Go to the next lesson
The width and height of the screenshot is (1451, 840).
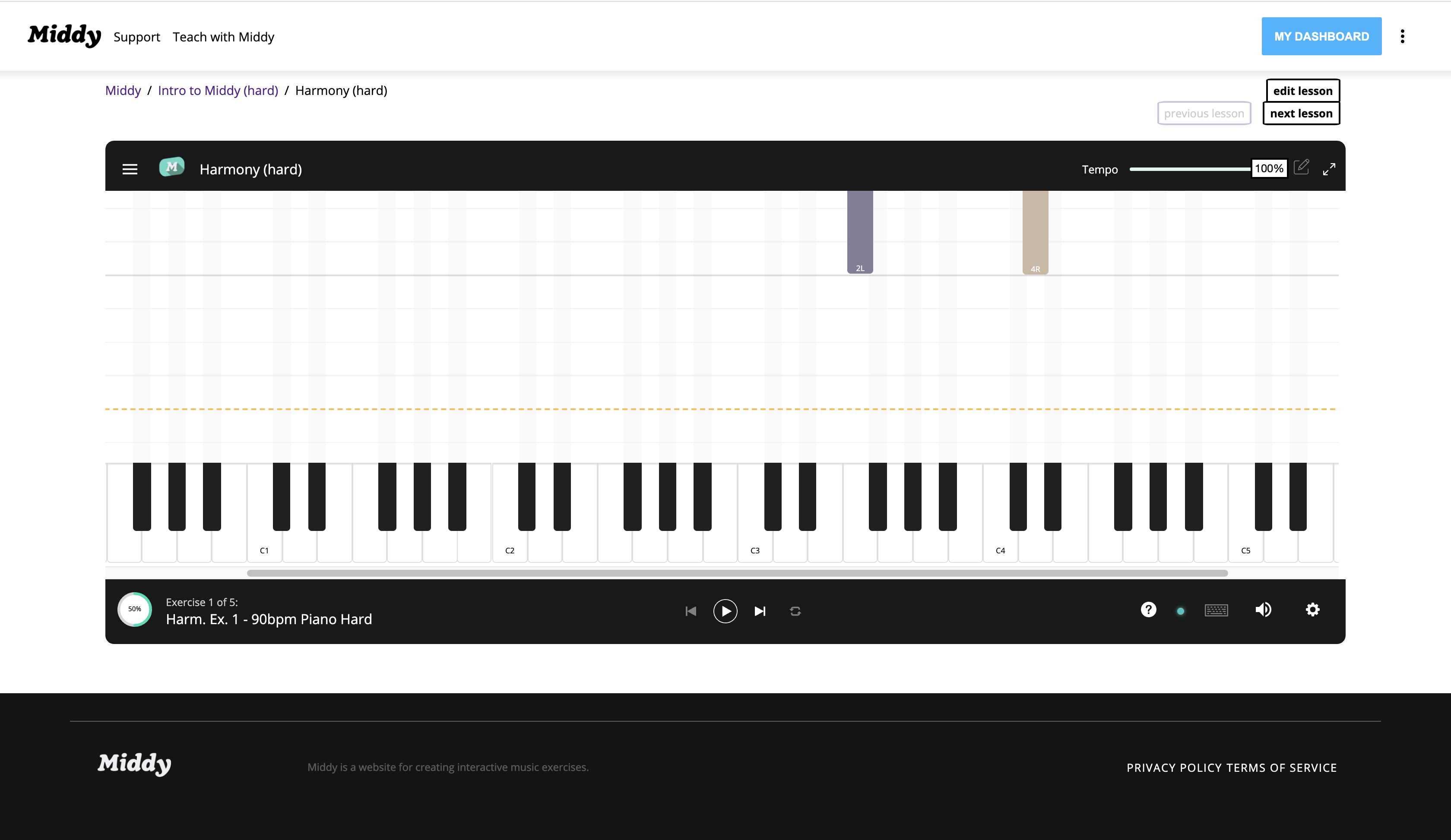coord(1301,114)
